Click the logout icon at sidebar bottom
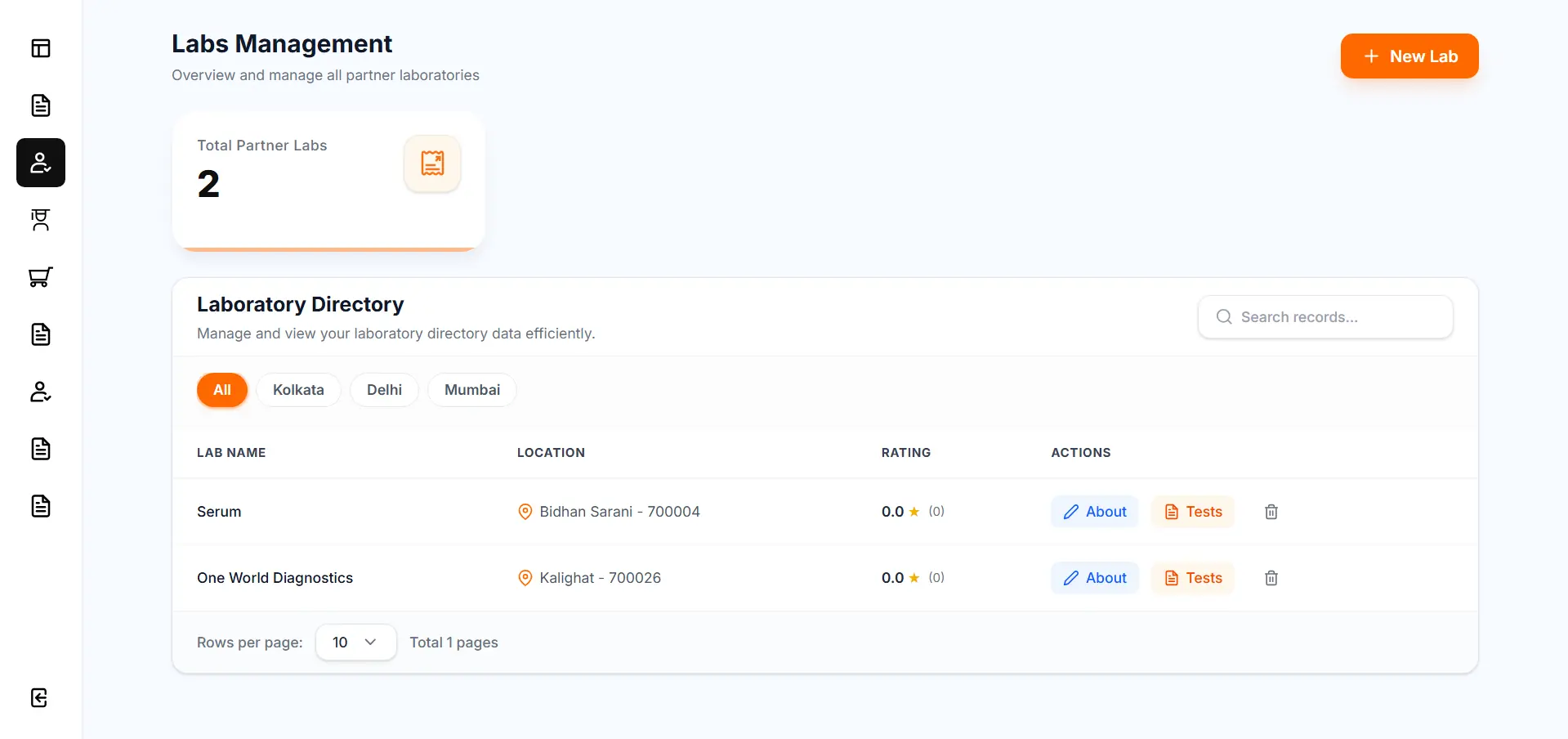1568x739 pixels. 39,697
